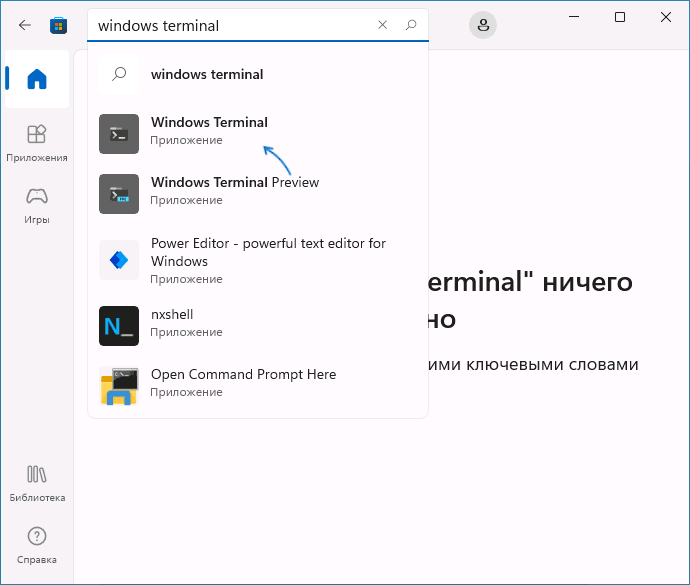
Task: Click nxshell app icon
Action: coord(119,326)
